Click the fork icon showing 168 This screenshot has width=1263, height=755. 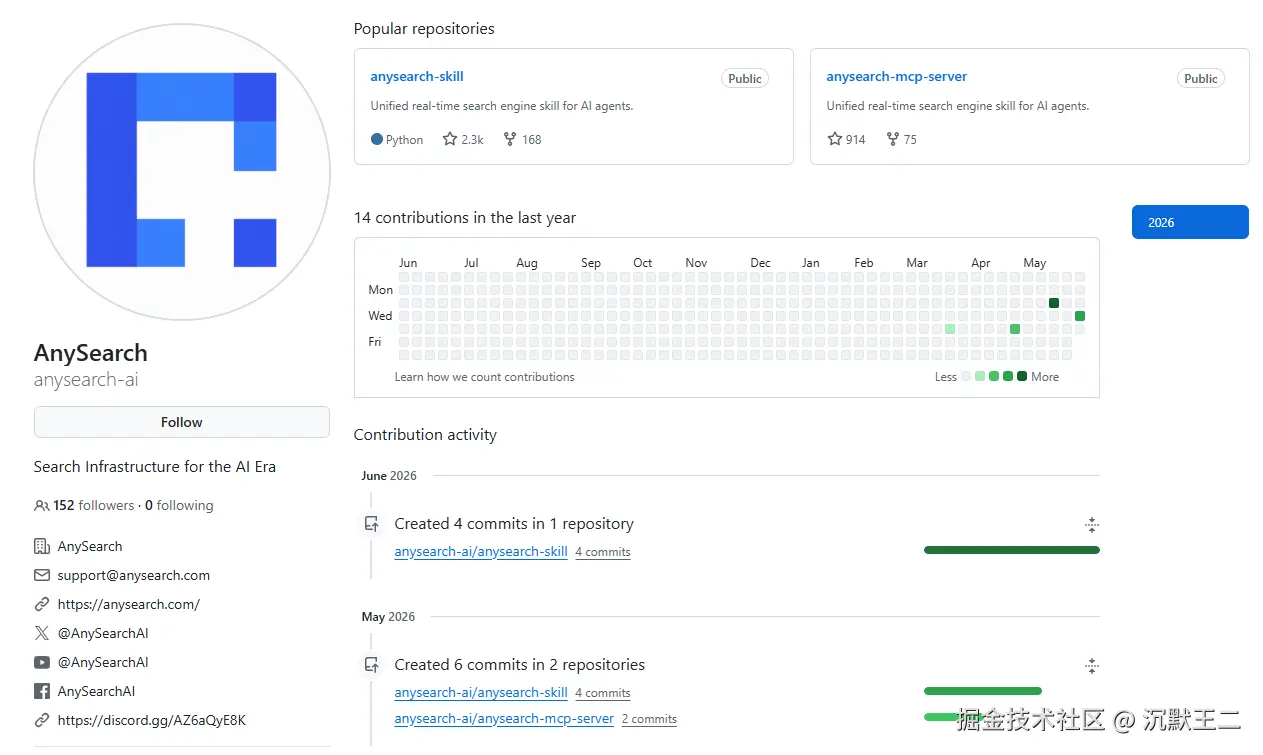[510, 140]
